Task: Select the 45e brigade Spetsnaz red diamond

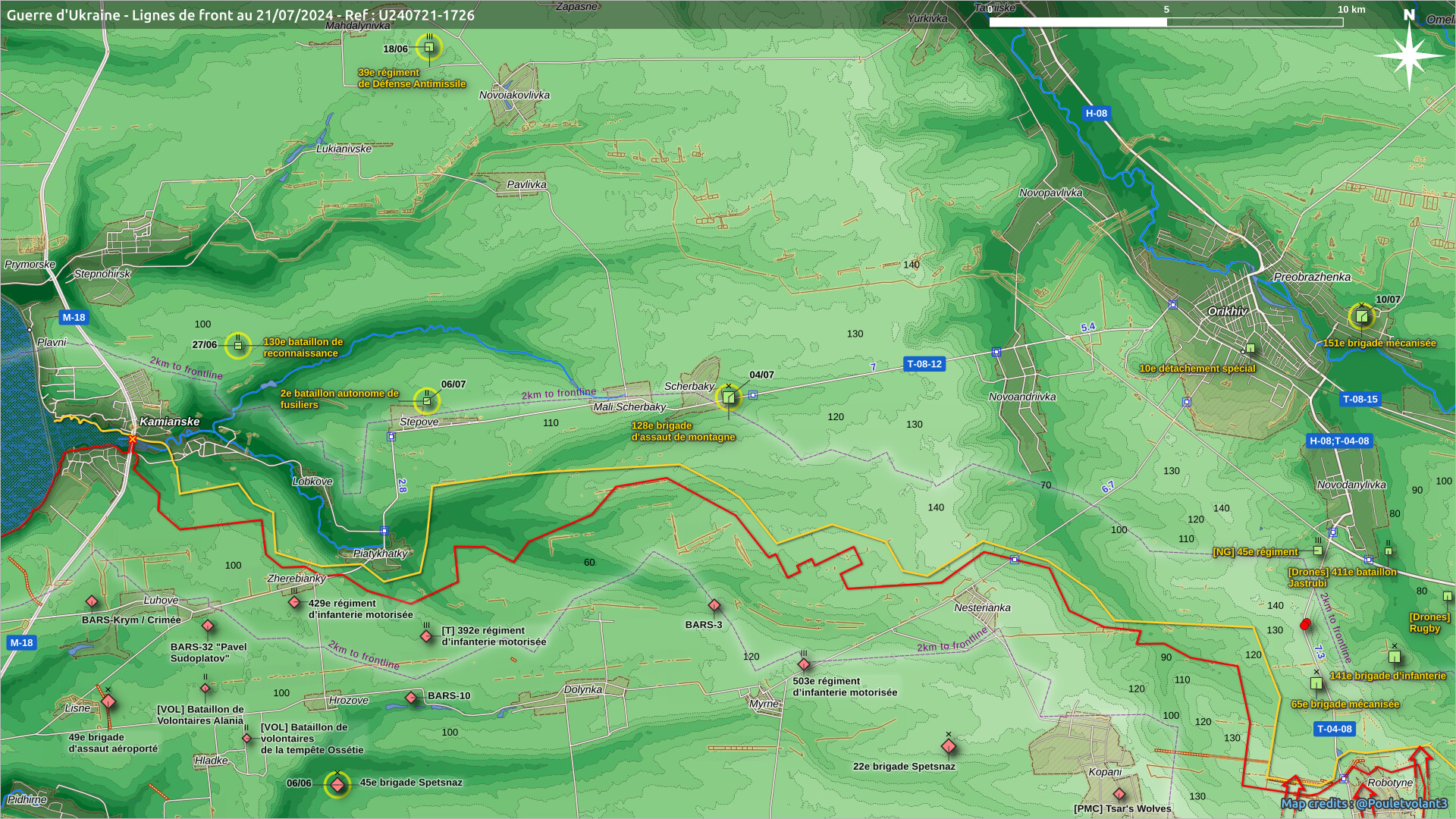Action: [x=337, y=784]
